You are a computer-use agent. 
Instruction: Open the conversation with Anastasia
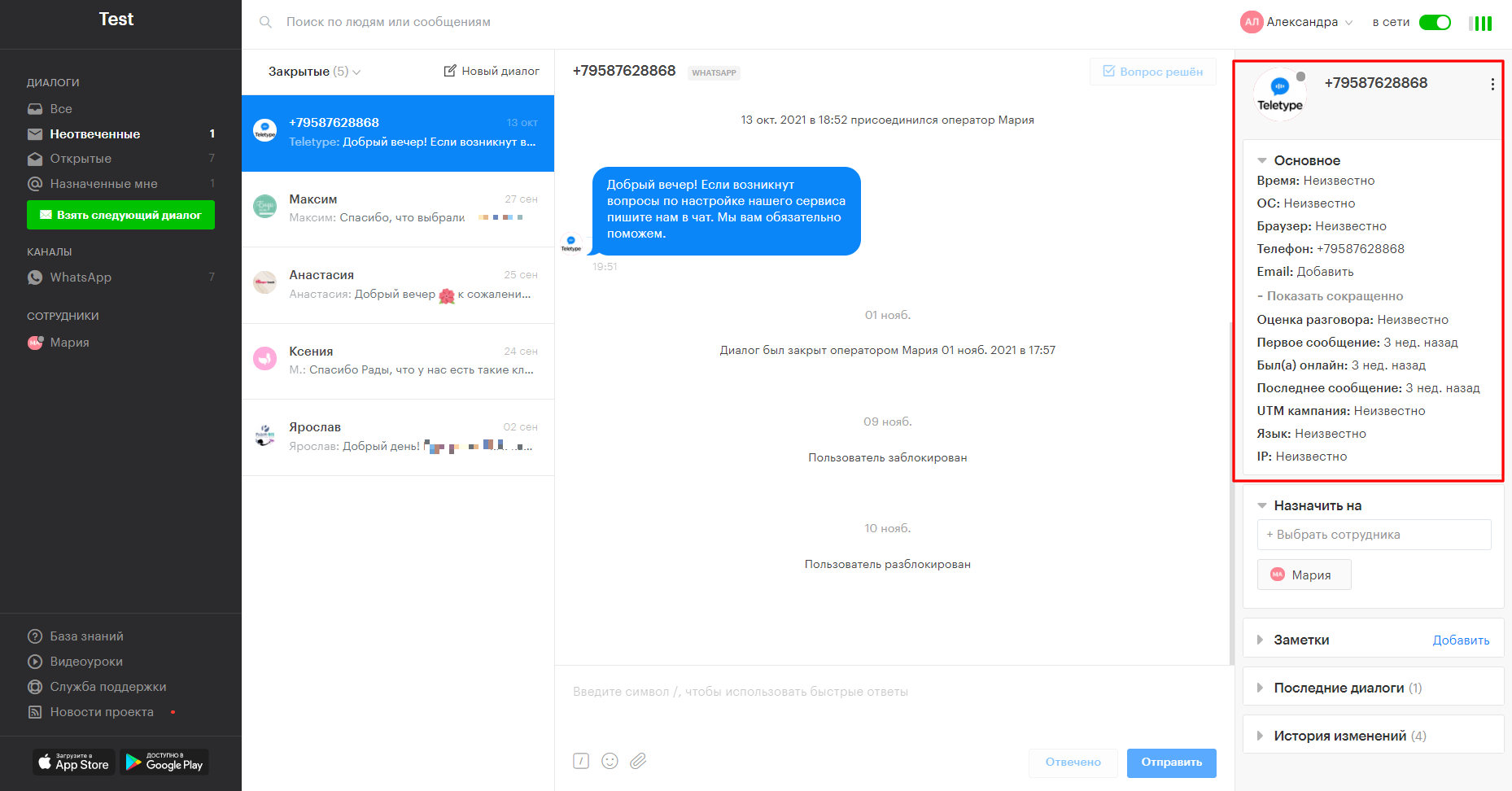[x=398, y=285]
